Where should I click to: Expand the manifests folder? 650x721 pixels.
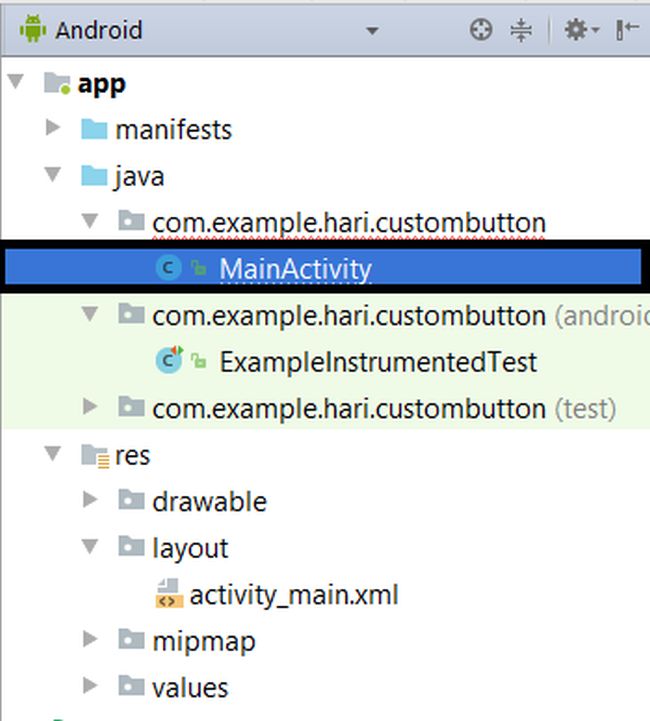53,129
